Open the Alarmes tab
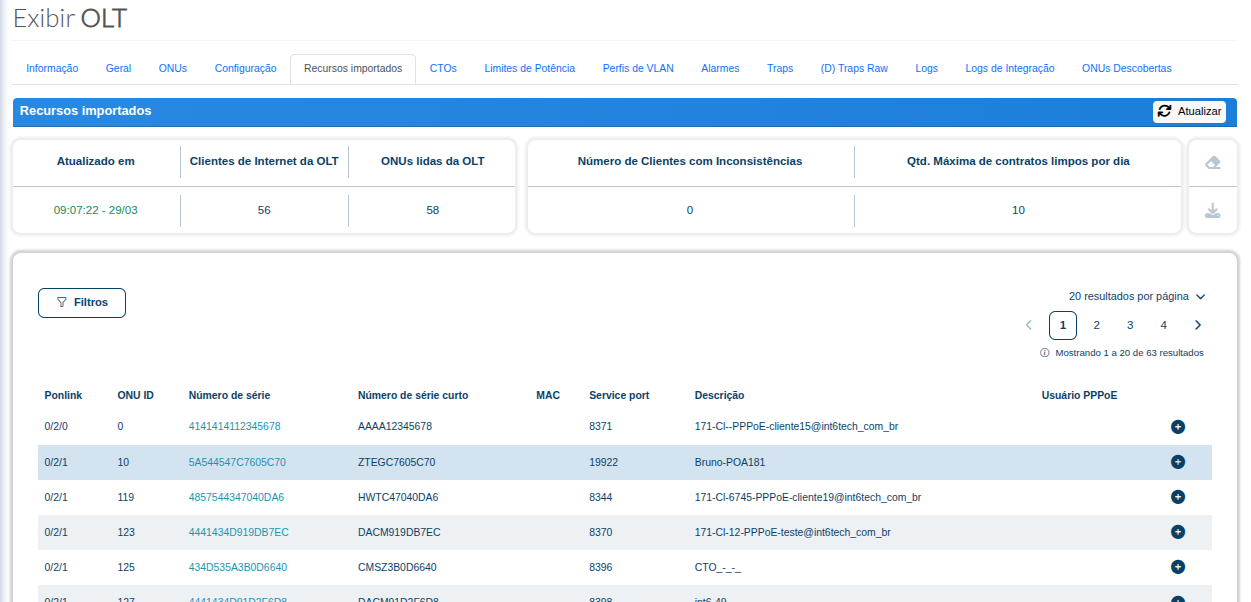Image resolution: width=1251 pixels, height=602 pixels. (720, 69)
